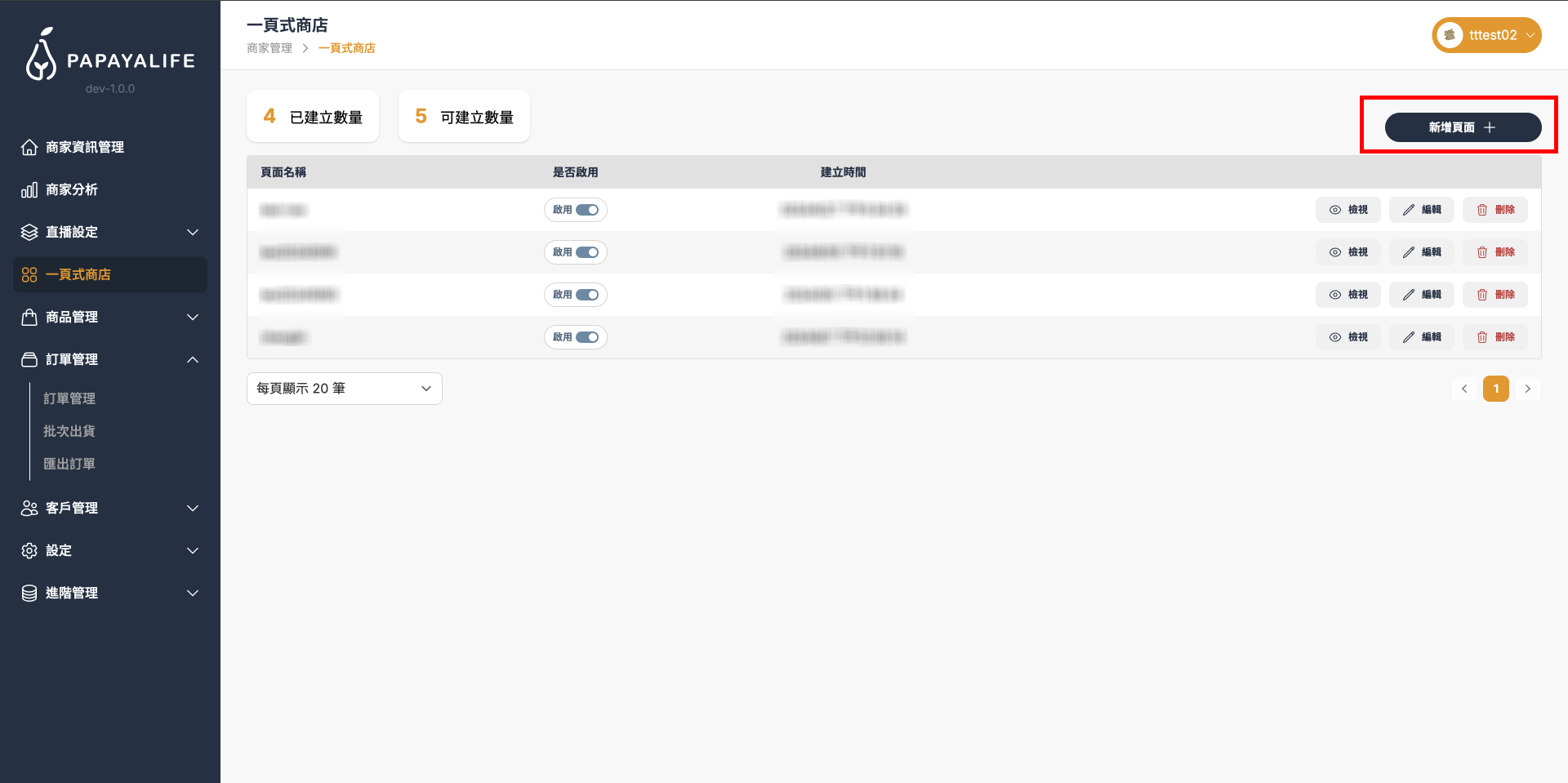This screenshot has width=1568, height=783.
Task: Select 匯出訂單 in the sidebar
Action: pos(69,464)
